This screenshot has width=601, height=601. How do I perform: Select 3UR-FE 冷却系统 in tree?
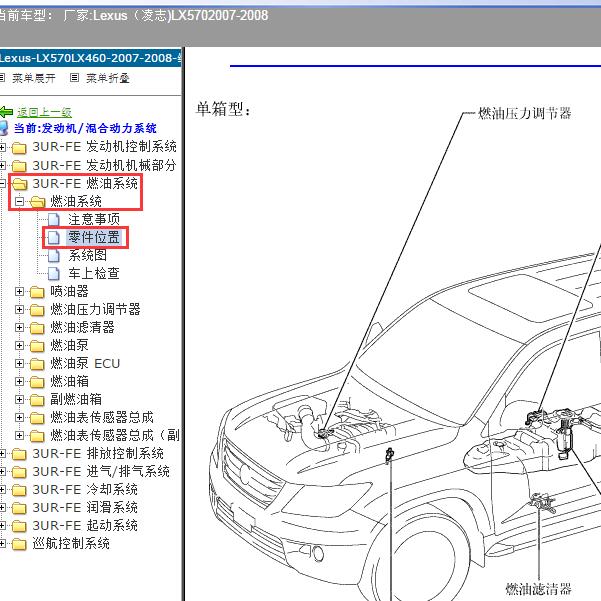click(85, 489)
